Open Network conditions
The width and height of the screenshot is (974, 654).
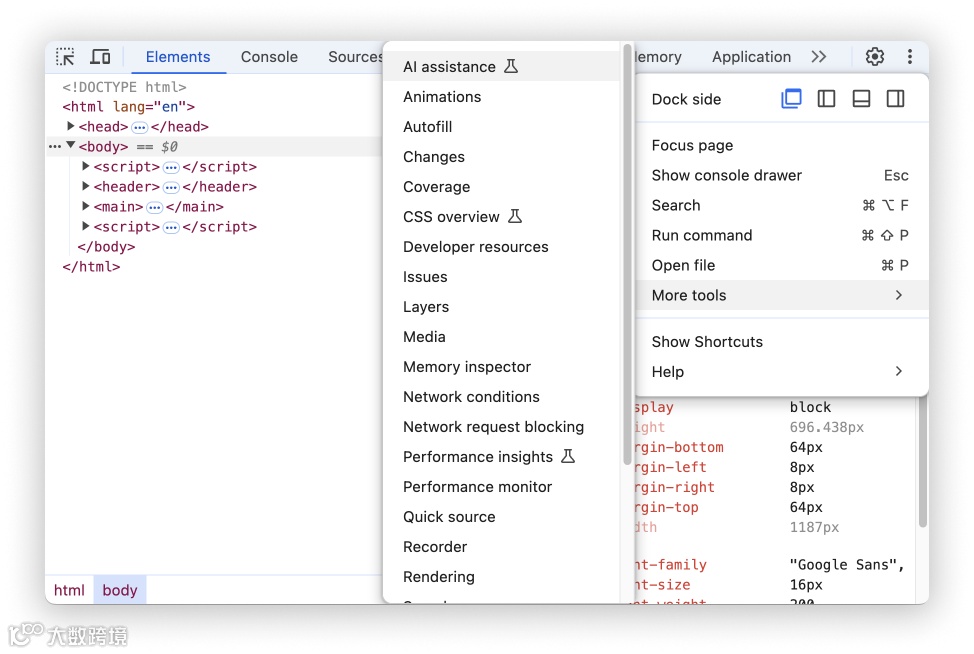point(502,397)
